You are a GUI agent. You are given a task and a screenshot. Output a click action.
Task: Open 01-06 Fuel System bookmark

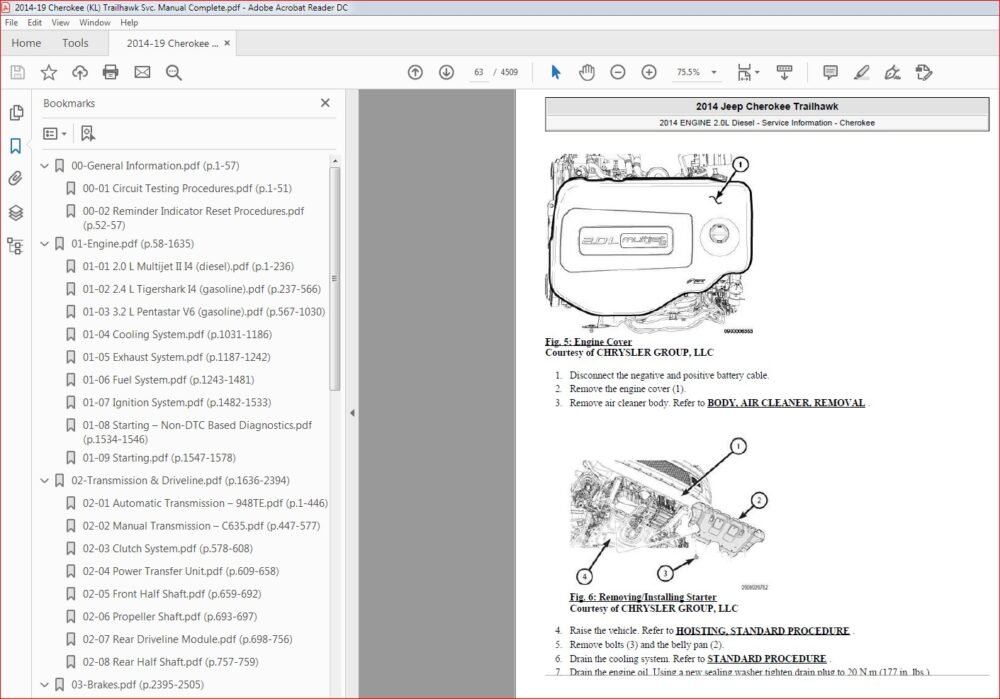pos(168,379)
